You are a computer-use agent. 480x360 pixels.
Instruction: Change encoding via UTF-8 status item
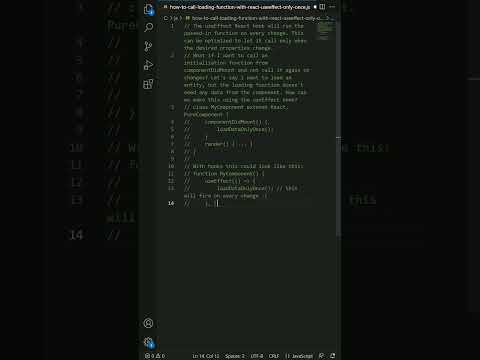(x=257, y=356)
